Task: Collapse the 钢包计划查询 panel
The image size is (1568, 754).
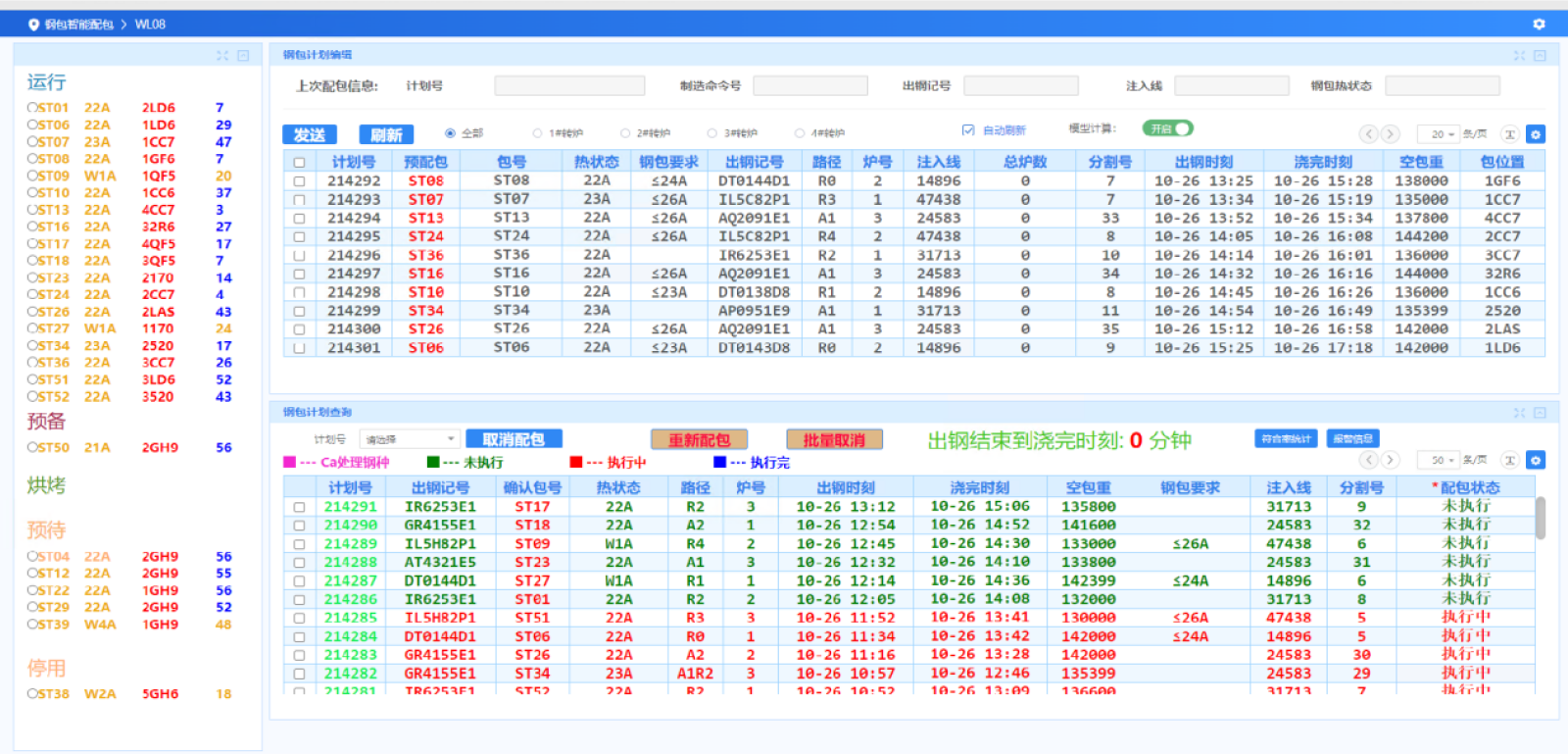Action: coord(1540,413)
